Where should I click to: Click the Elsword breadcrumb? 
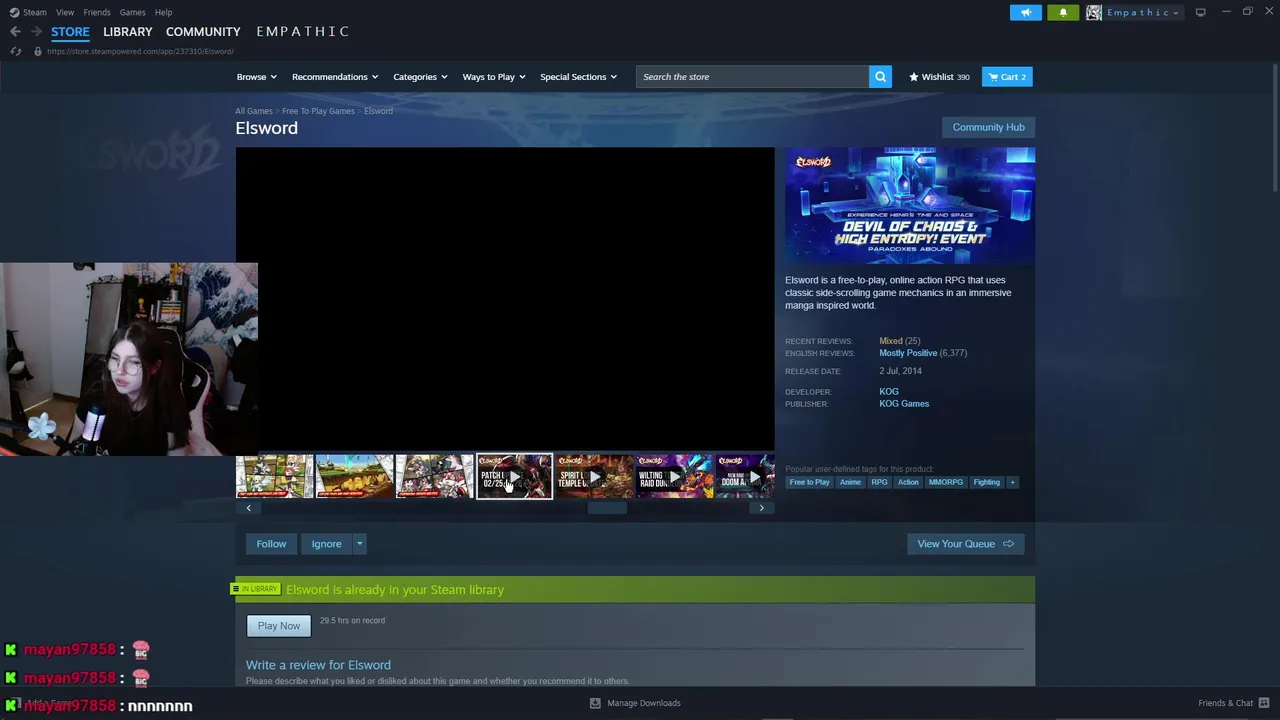378,111
